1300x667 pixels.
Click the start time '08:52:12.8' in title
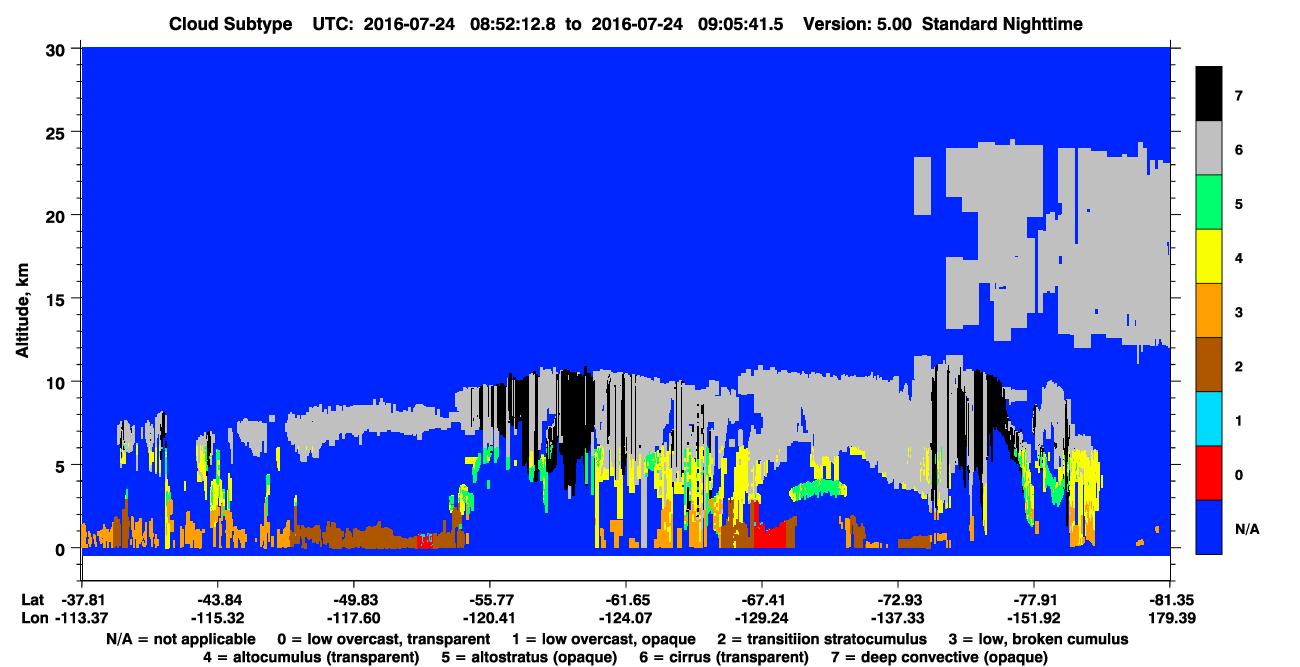(x=515, y=23)
